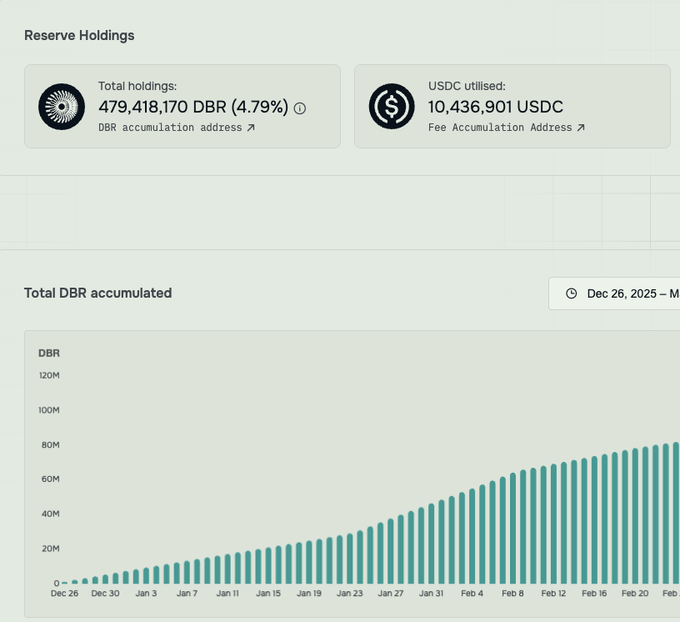Click the Reserve Holdings heading
The height and width of the screenshot is (622, 680).
click(79, 35)
